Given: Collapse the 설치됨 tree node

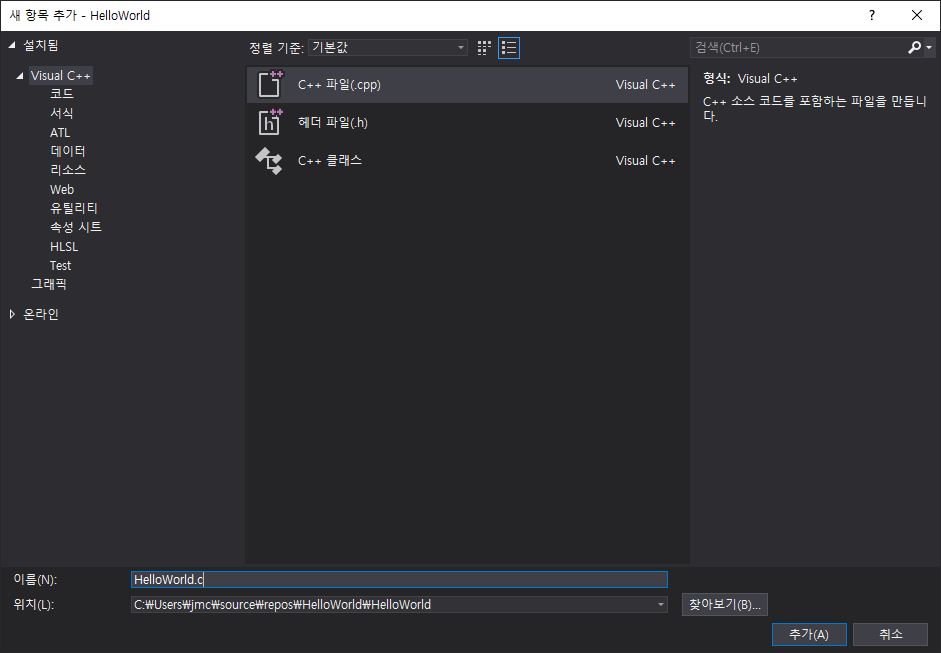Looking at the screenshot, I should click(12, 46).
